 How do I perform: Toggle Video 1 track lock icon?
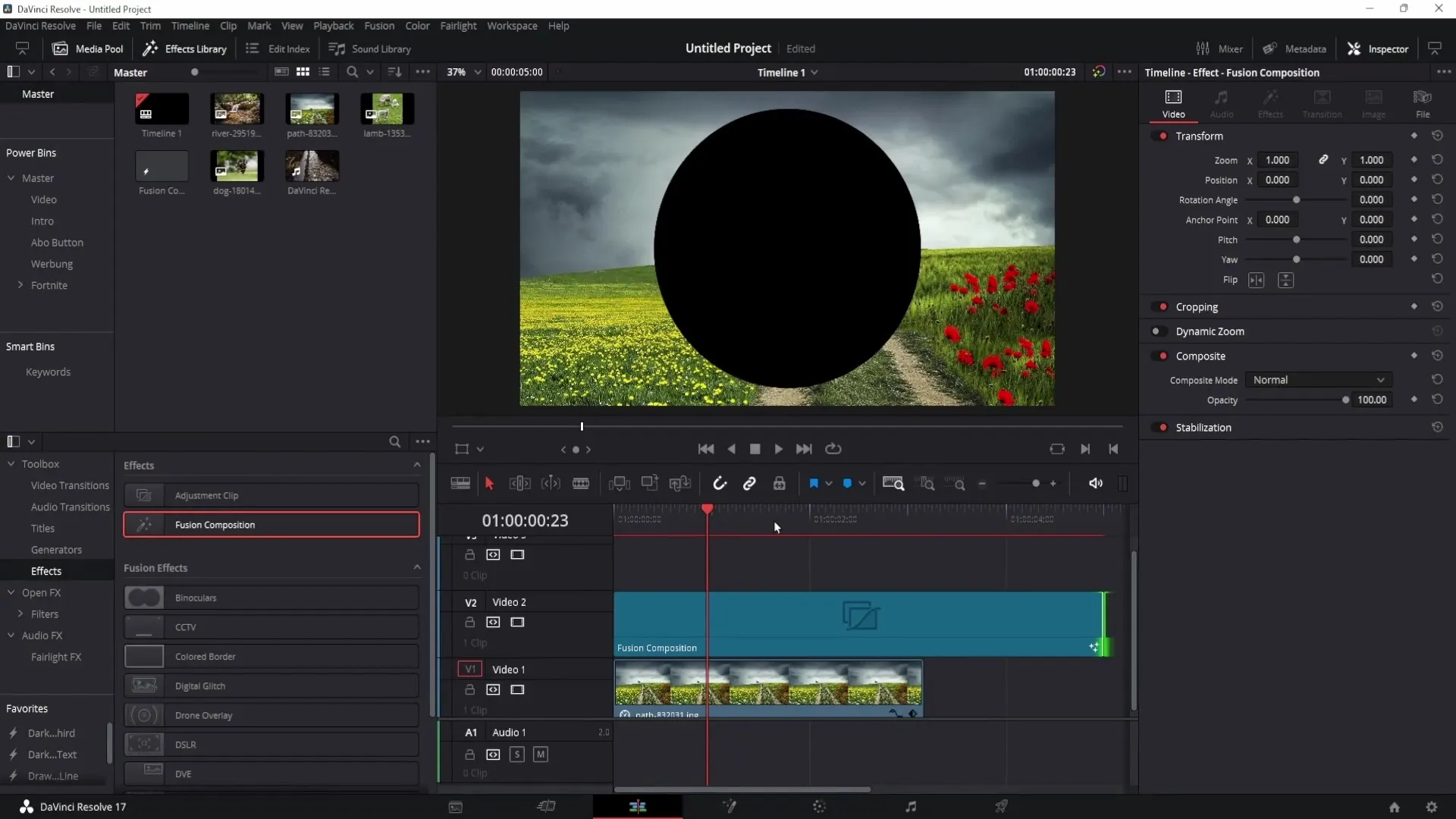click(470, 690)
